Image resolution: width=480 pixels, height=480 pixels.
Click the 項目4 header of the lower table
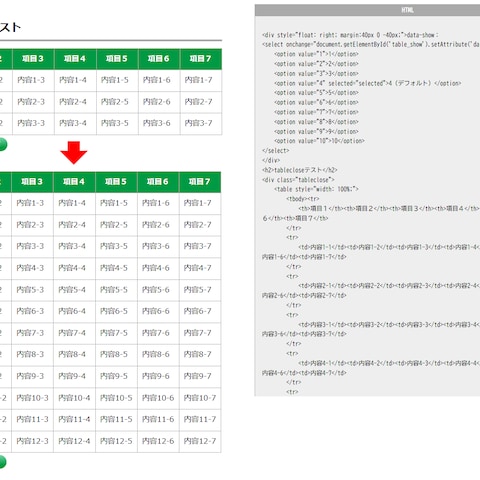74,182
